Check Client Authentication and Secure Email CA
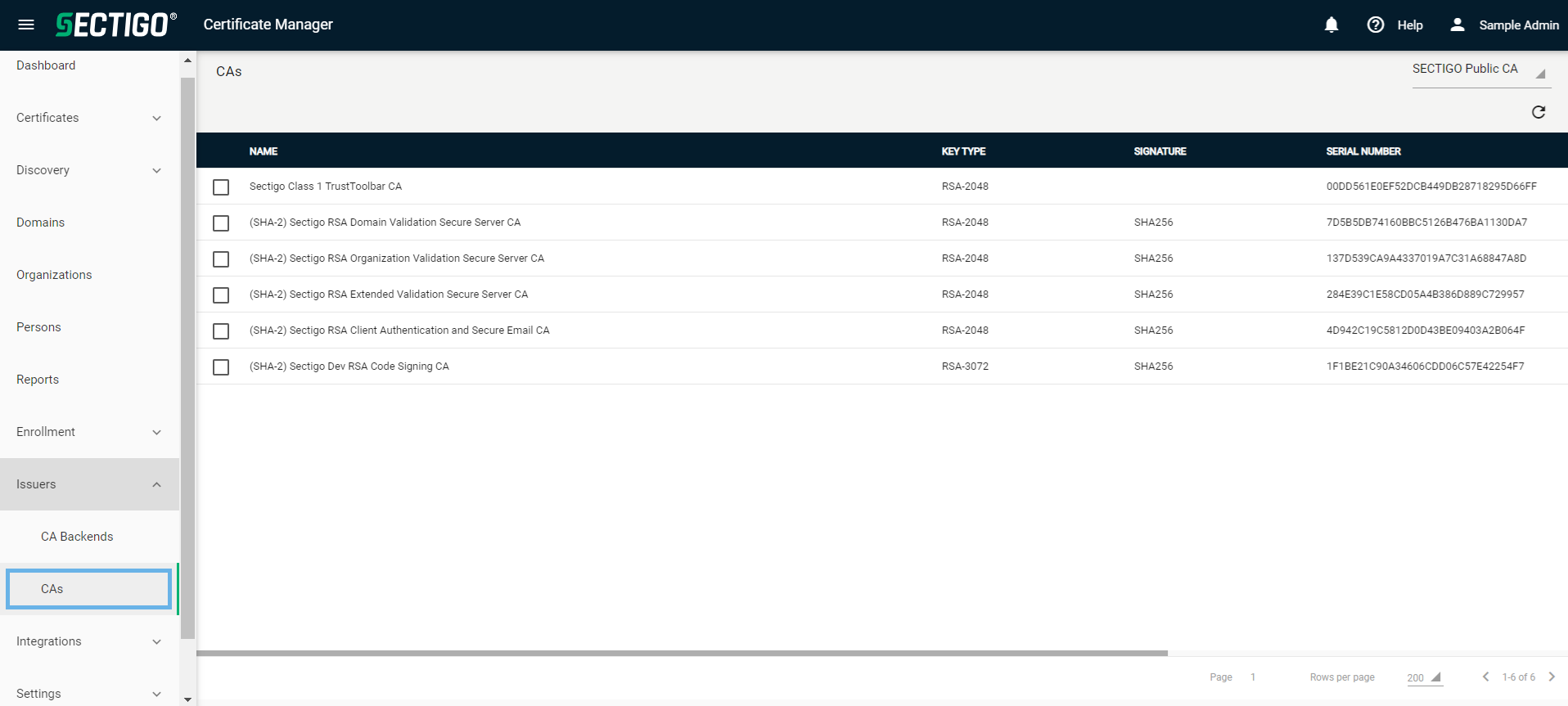Image resolution: width=1568 pixels, height=706 pixels. click(221, 331)
